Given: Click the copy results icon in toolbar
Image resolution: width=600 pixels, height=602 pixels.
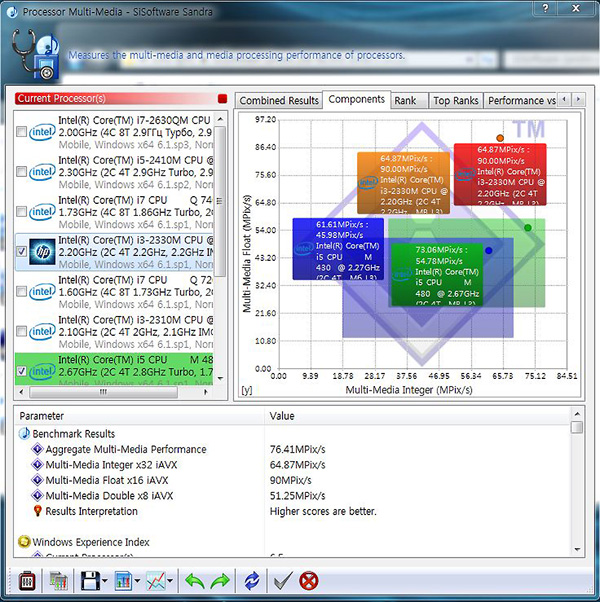Looking at the screenshot, I should pyautogui.click(x=58, y=581).
